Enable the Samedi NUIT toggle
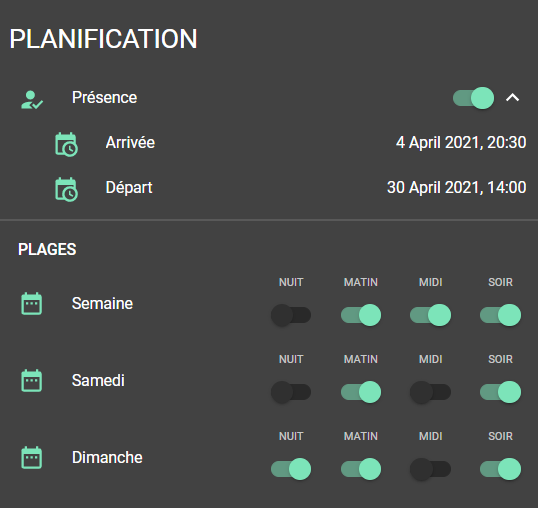Screen dimensions: 538x508 pyautogui.click(x=291, y=392)
